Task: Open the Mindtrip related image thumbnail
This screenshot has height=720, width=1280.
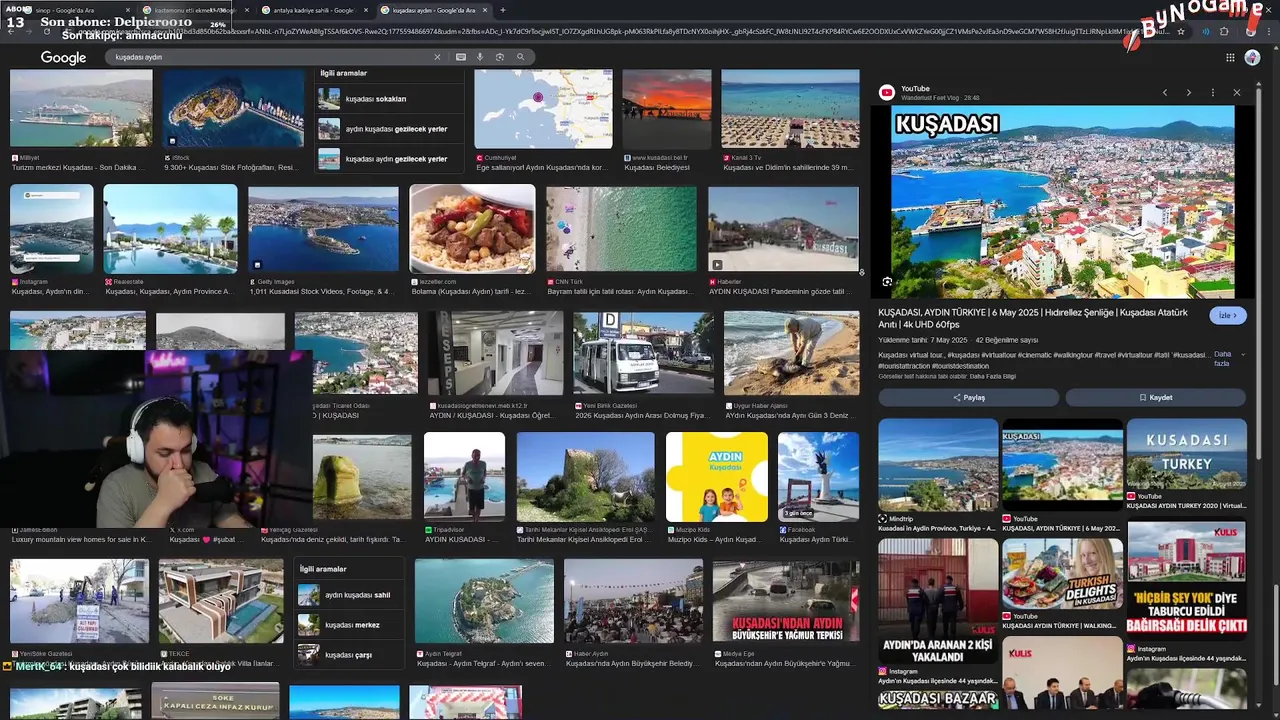Action: [938, 465]
